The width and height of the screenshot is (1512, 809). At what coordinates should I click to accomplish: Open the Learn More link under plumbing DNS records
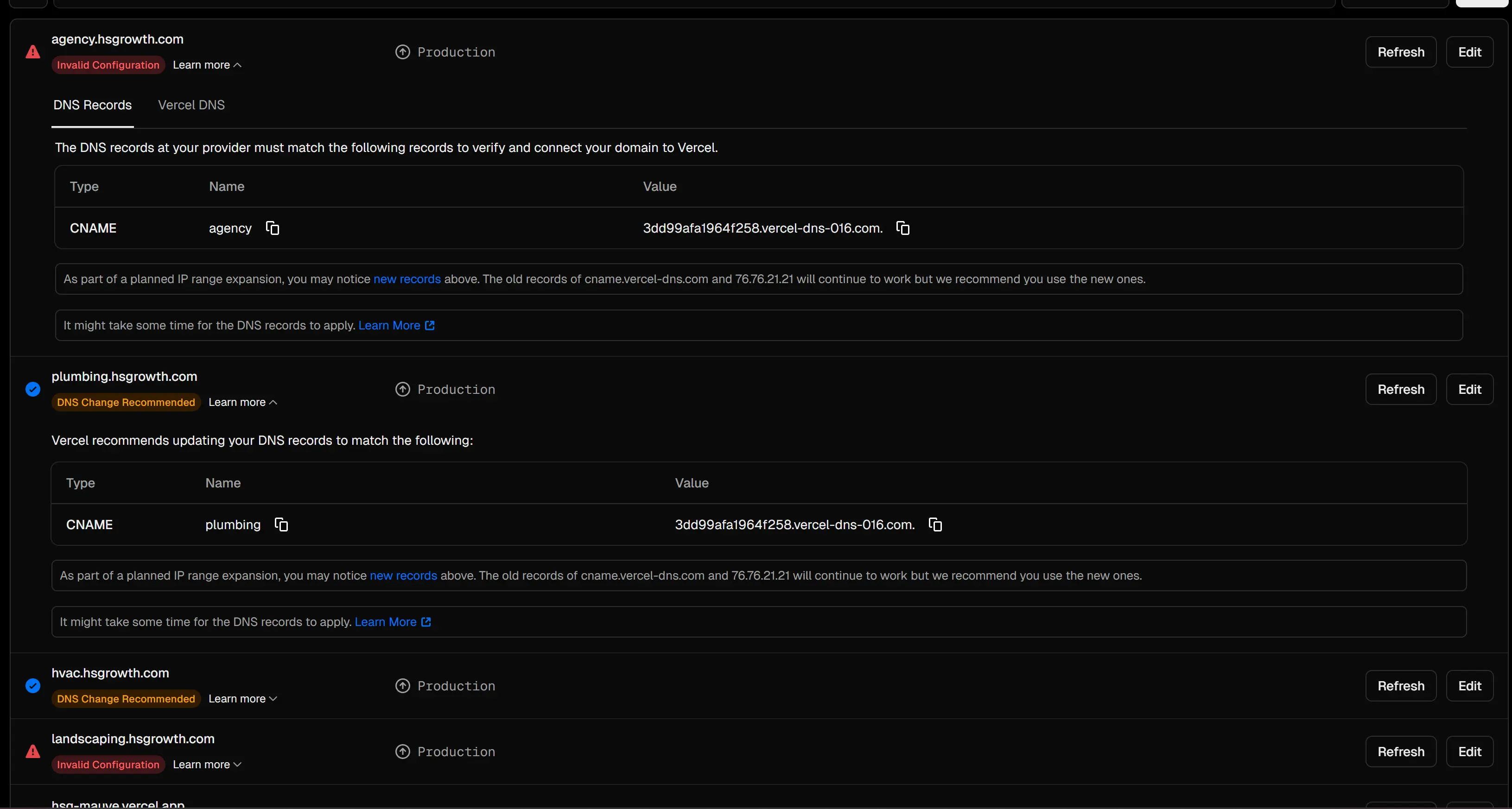click(x=392, y=622)
